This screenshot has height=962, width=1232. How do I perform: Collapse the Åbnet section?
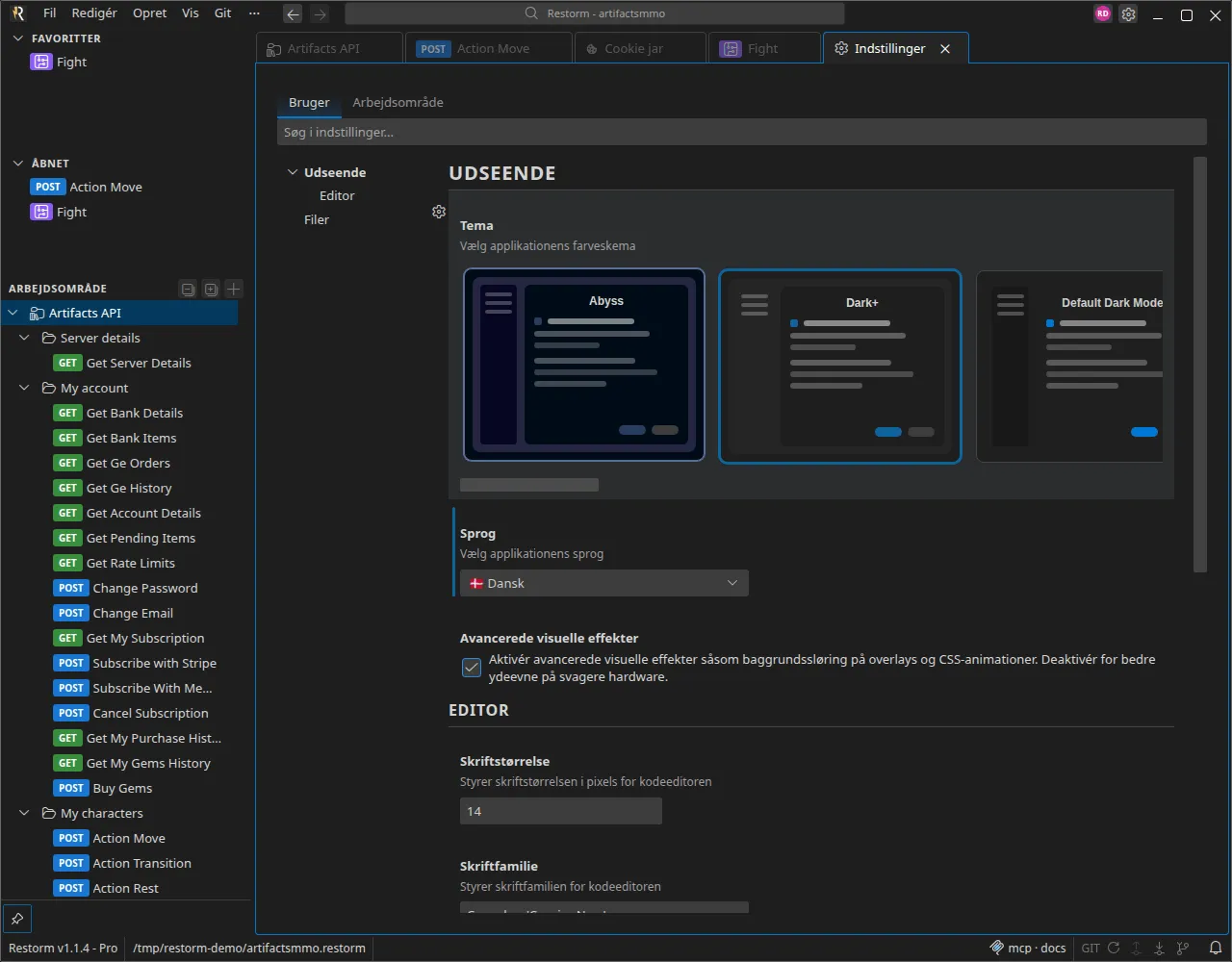[17, 164]
